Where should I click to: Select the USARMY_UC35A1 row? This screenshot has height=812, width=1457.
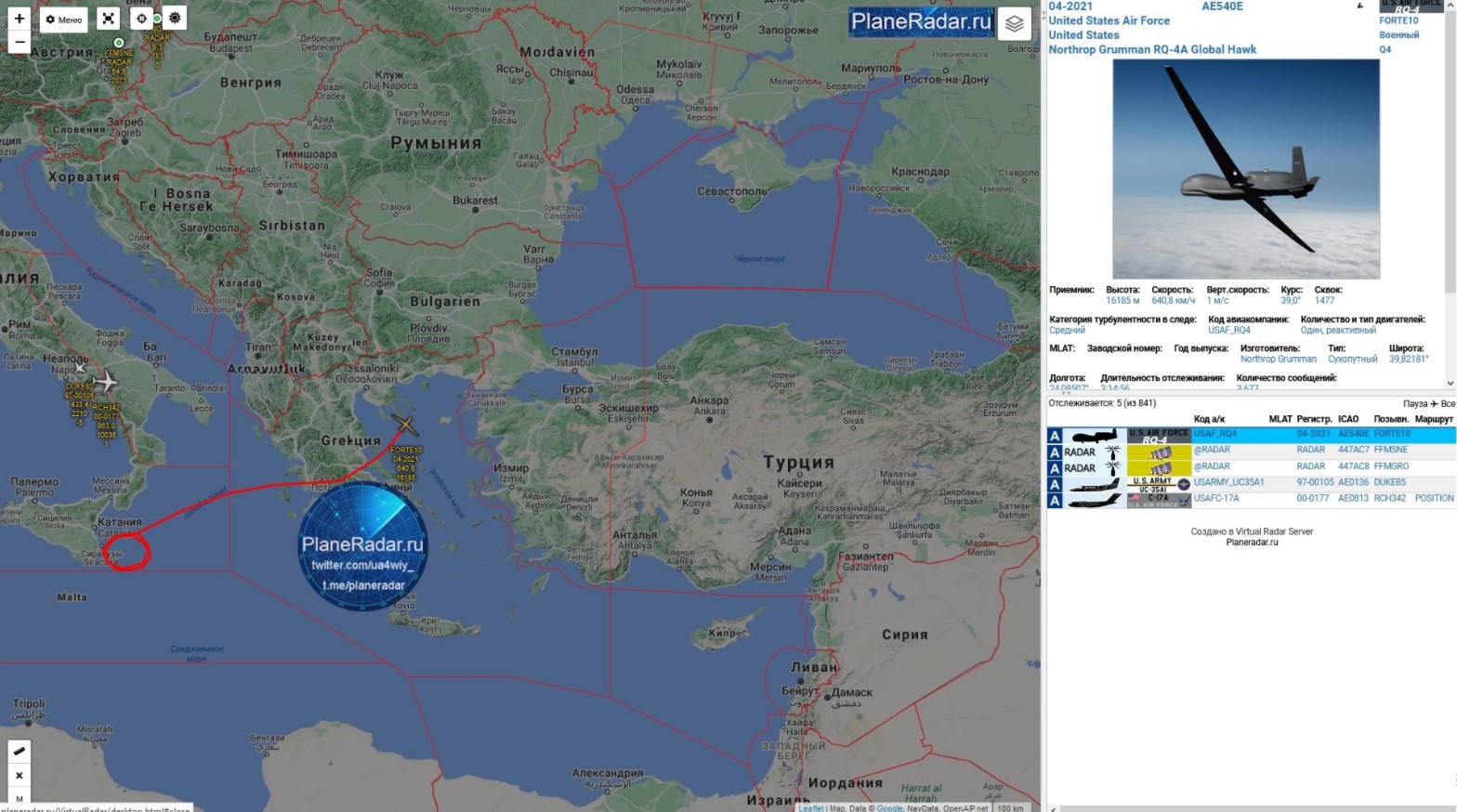coord(1251,483)
